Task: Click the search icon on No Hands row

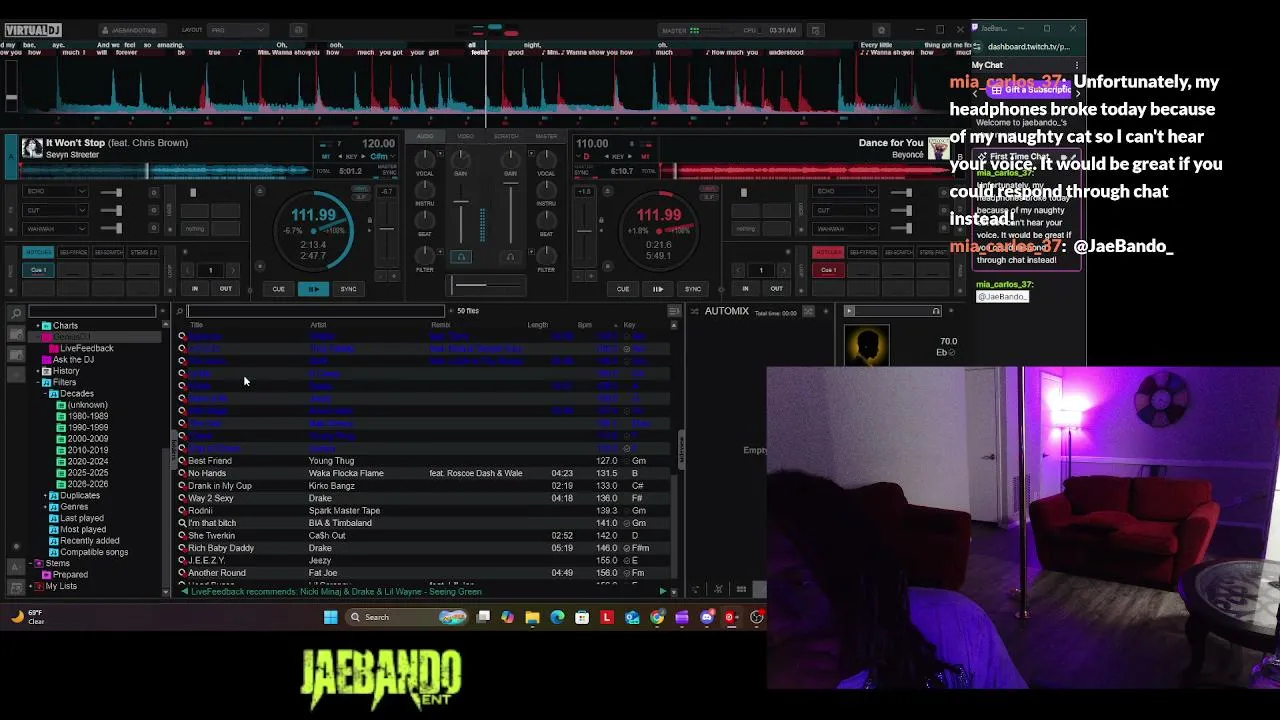Action: pyautogui.click(x=182, y=473)
